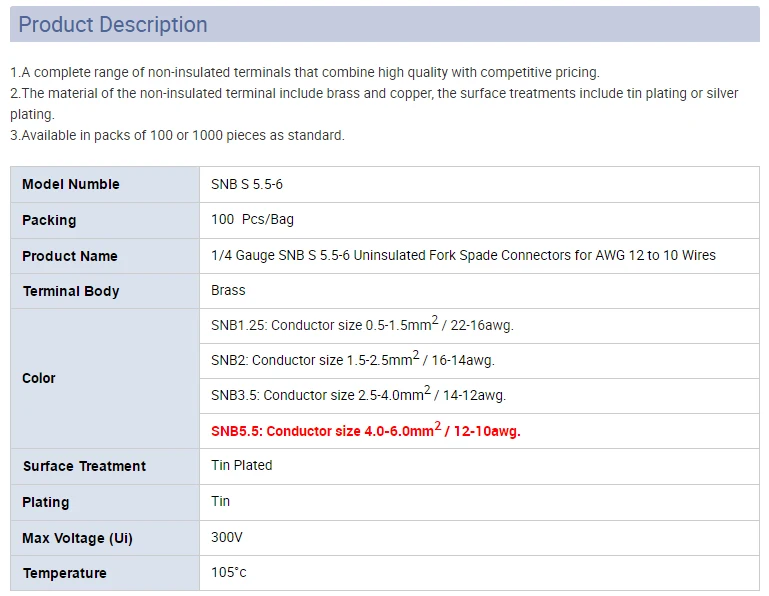Click the 'Product Name' row label
The image size is (769, 596).
click(x=70, y=256)
